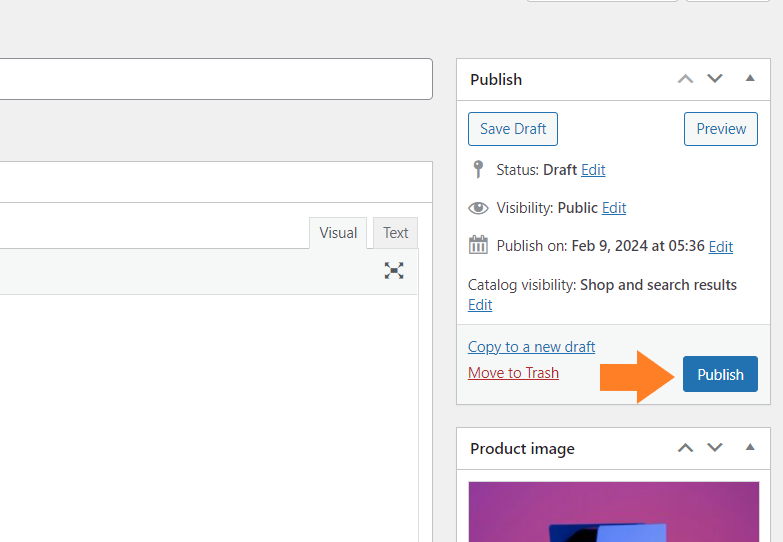Click inside the description editor area

point(208,418)
